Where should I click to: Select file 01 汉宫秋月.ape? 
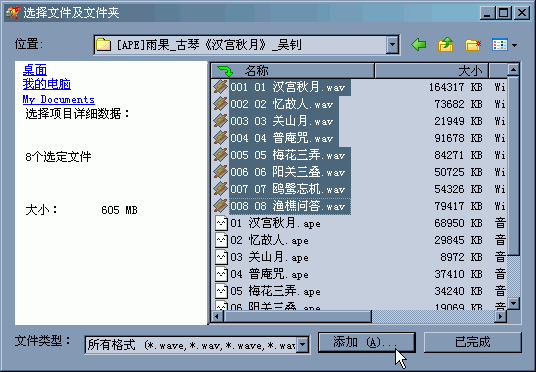click(276, 223)
